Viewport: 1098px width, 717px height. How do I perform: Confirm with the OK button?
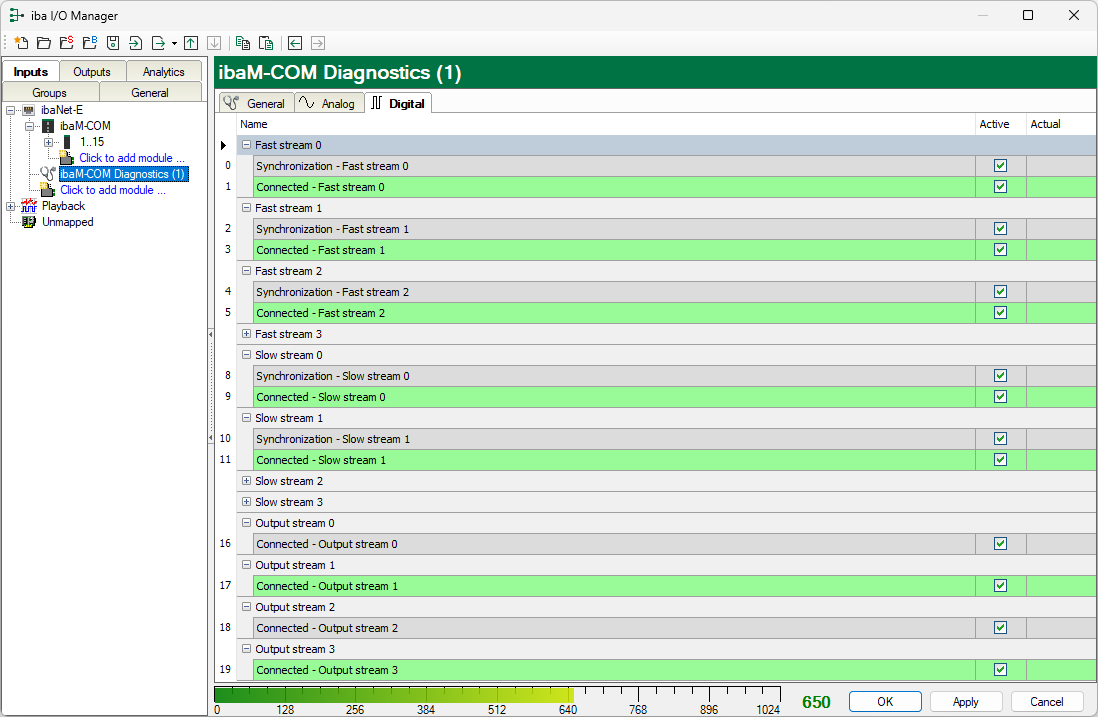coord(885,702)
